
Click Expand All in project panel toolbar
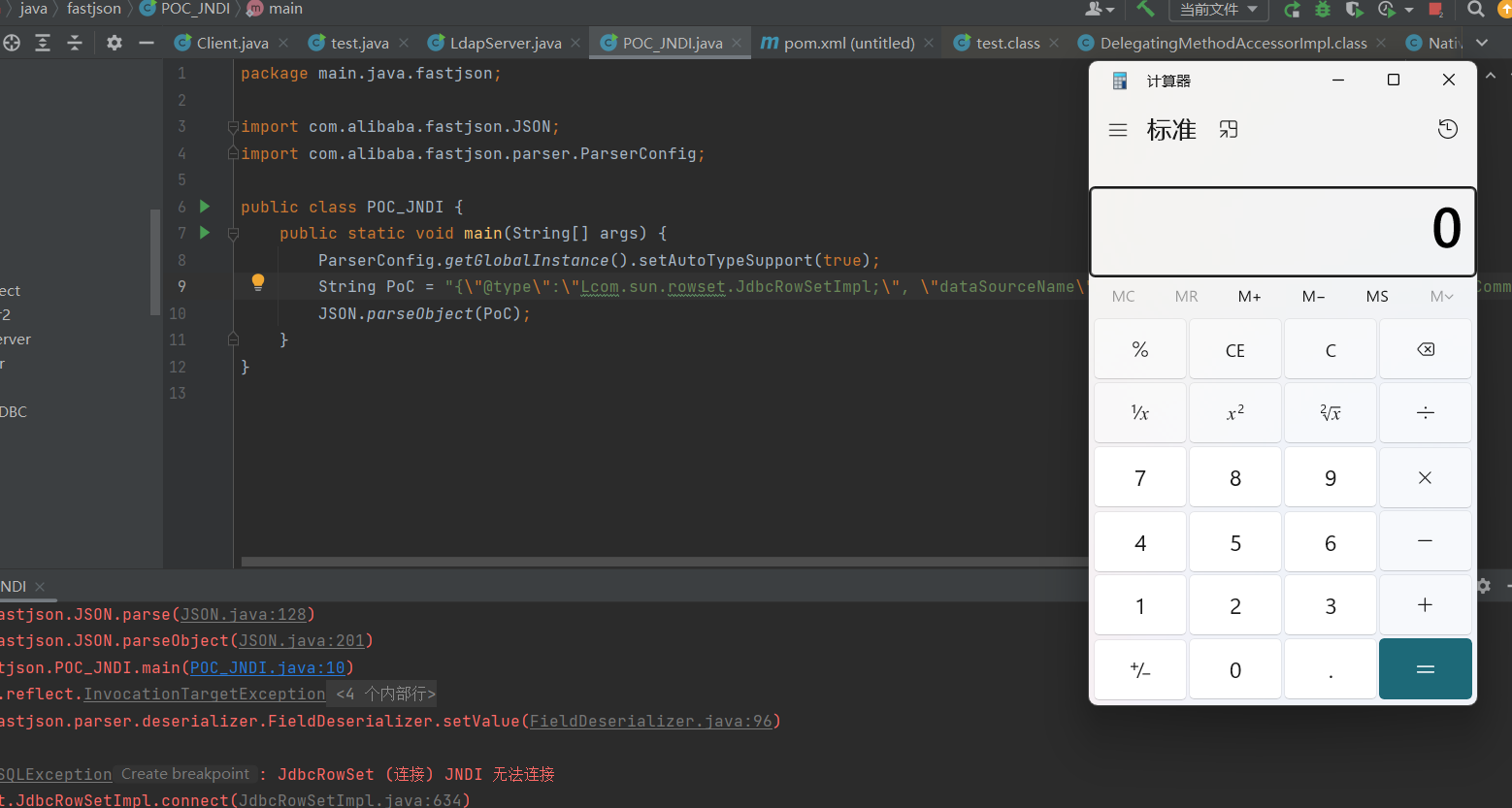(x=43, y=43)
